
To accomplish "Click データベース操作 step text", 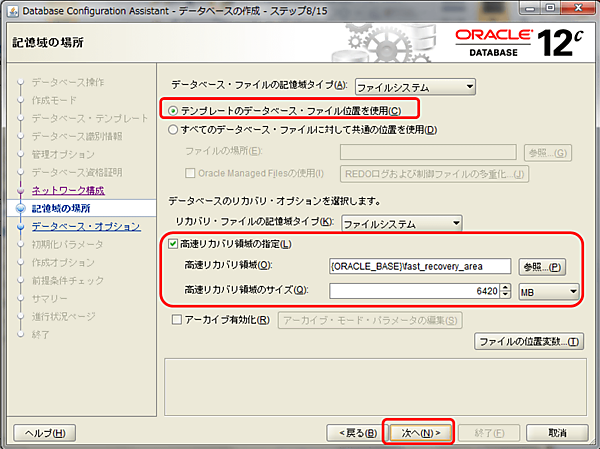I will [x=68, y=82].
